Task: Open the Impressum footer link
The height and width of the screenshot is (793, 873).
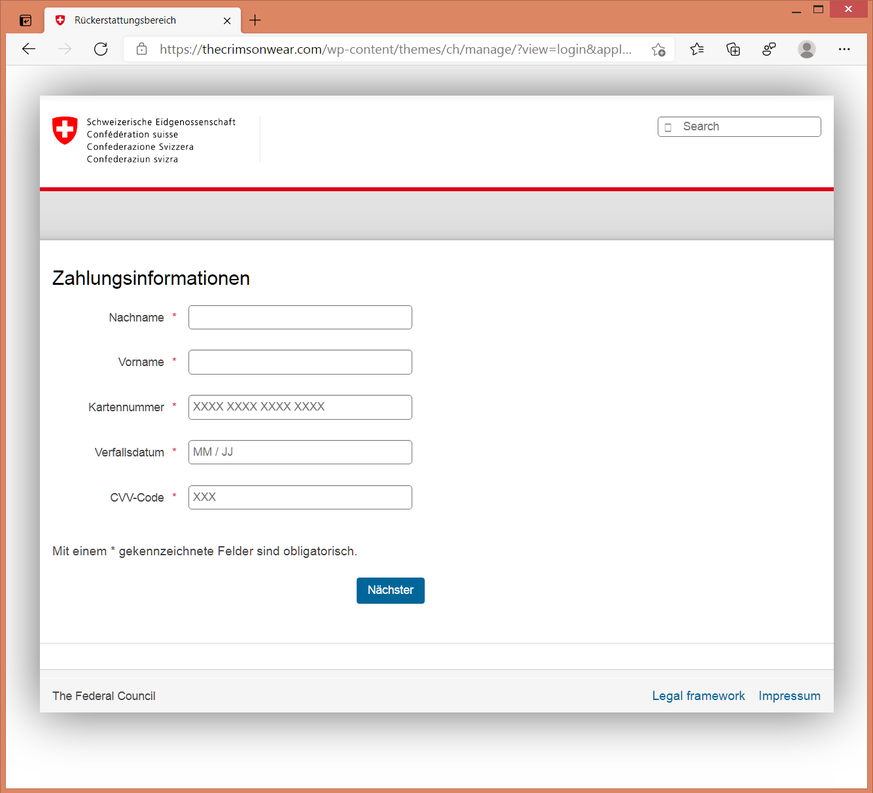Action: 789,696
